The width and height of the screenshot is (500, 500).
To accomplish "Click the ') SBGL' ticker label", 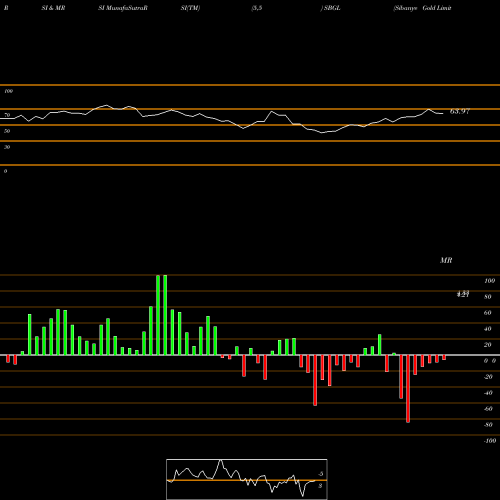I will [x=331, y=8].
